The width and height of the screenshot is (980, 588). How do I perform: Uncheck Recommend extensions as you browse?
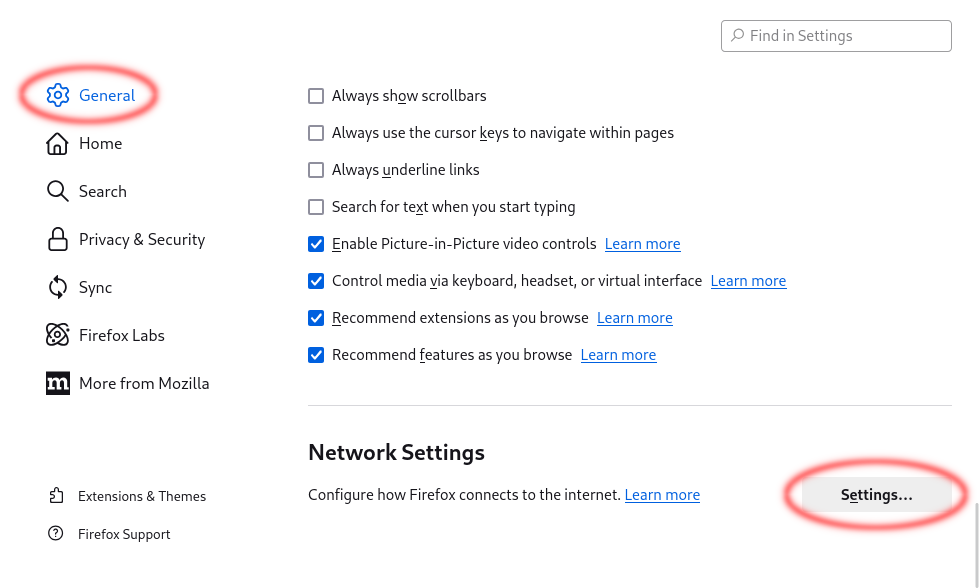(316, 318)
